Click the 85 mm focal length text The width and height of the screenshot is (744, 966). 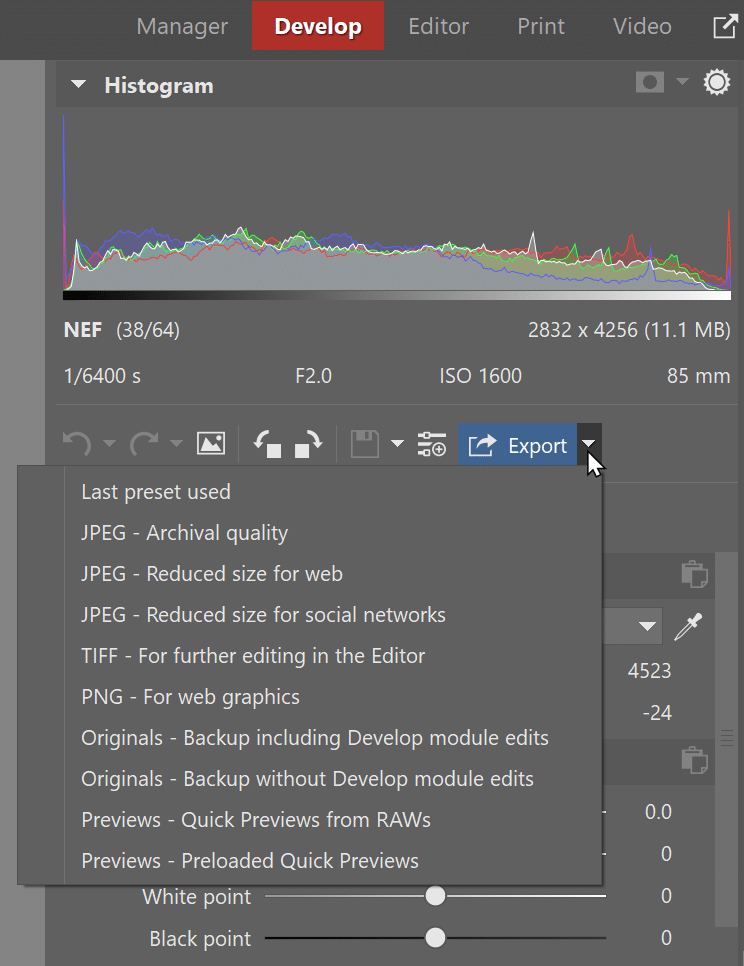pyautogui.click(x=698, y=376)
